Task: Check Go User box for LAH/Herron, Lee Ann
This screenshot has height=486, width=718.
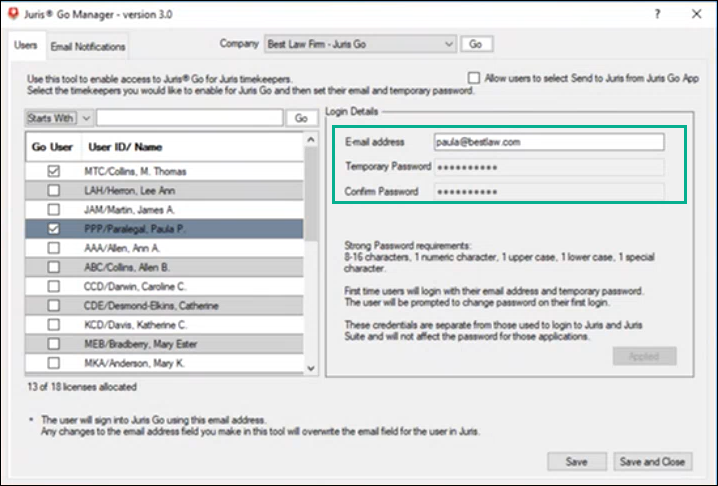Action: tap(54, 191)
